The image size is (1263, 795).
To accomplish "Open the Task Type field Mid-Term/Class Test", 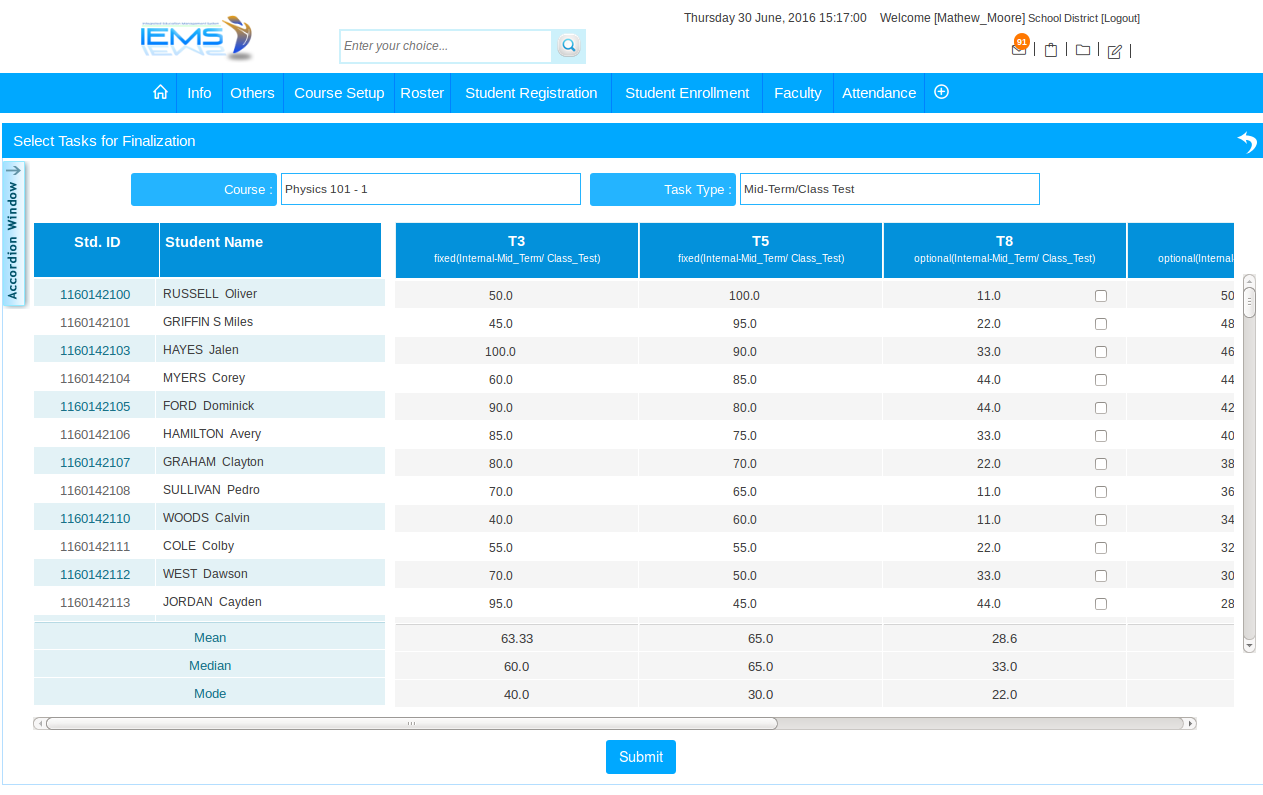I will (890, 189).
